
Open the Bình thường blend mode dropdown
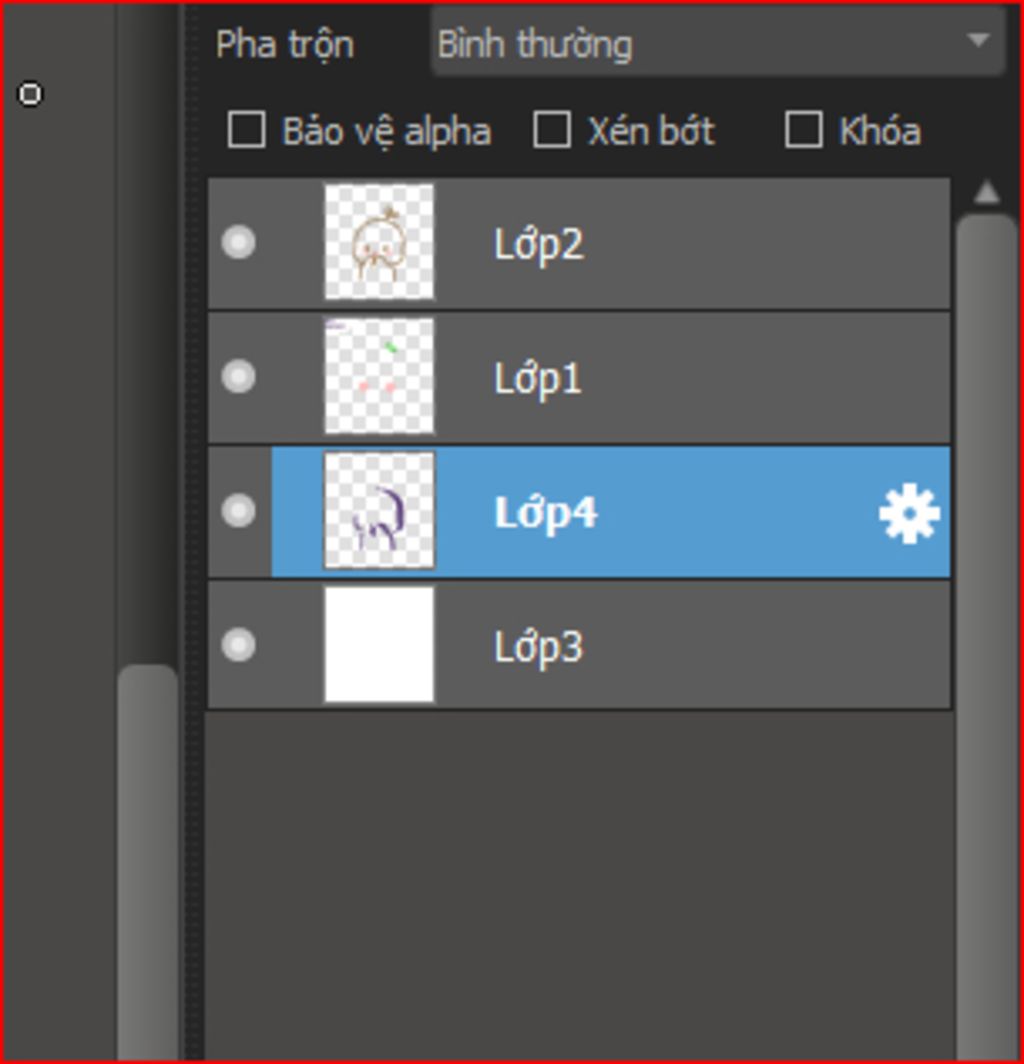[717, 42]
